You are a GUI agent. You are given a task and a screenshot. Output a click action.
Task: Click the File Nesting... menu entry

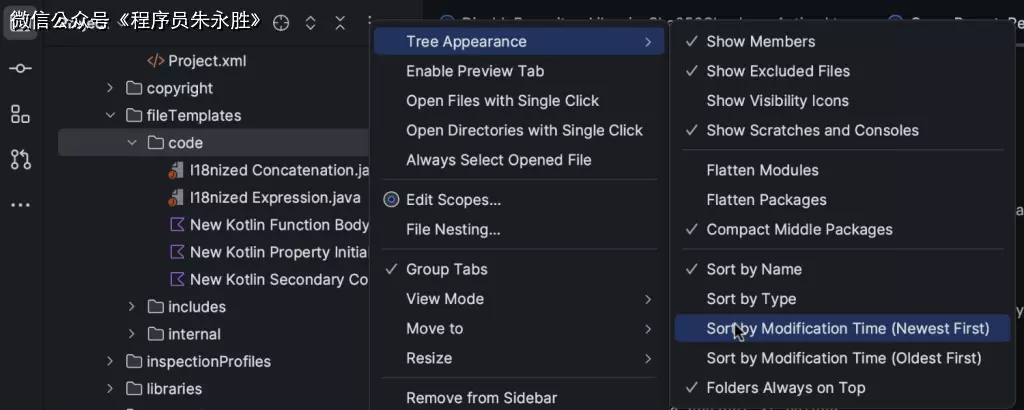pyautogui.click(x=452, y=229)
